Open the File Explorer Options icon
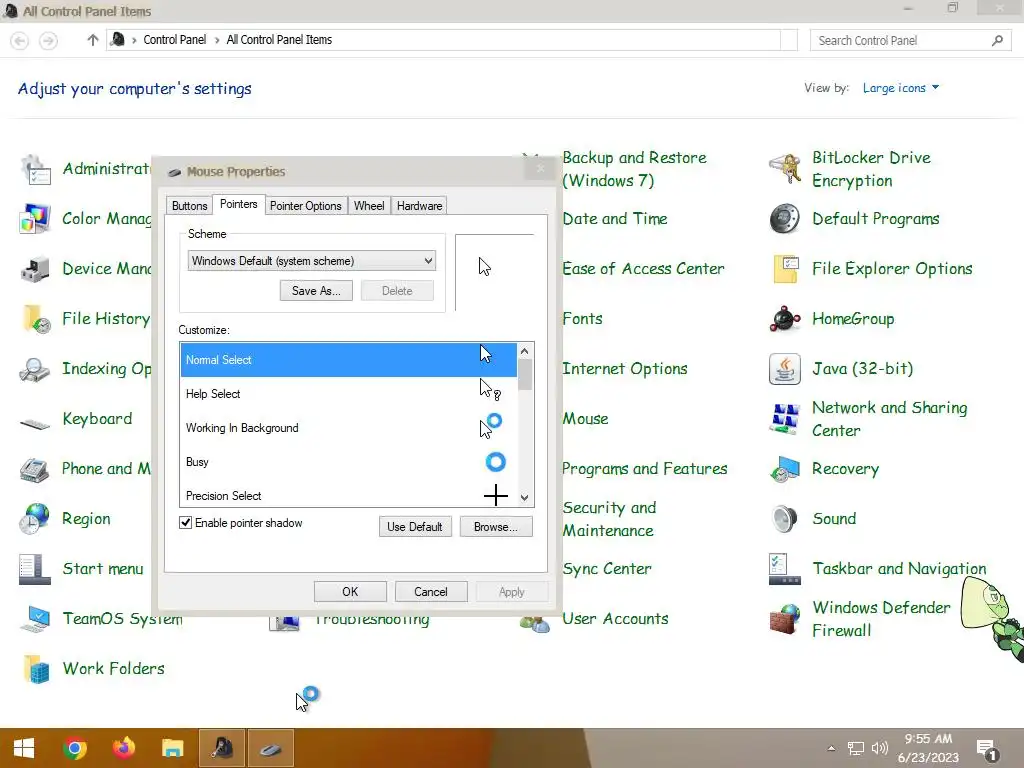The height and width of the screenshot is (768, 1024). point(784,268)
